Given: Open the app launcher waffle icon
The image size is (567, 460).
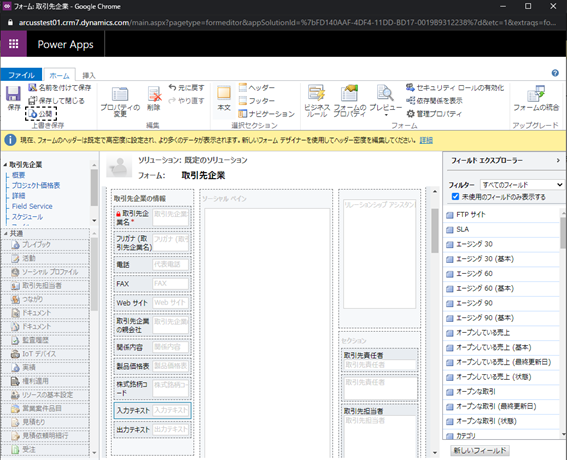Looking at the screenshot, I should pyautogui.click(x=13, y=44).
